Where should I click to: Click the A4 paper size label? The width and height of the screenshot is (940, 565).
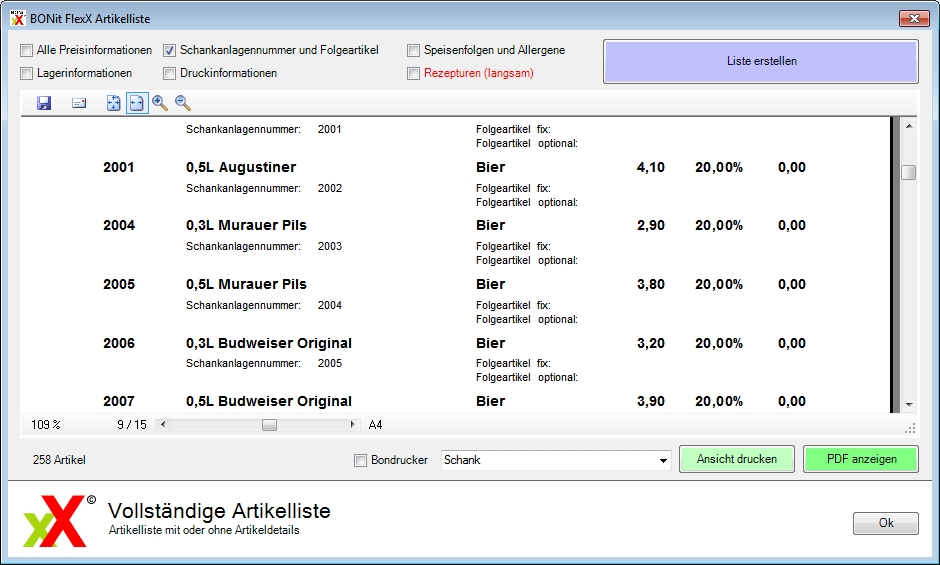click(375, 425)
